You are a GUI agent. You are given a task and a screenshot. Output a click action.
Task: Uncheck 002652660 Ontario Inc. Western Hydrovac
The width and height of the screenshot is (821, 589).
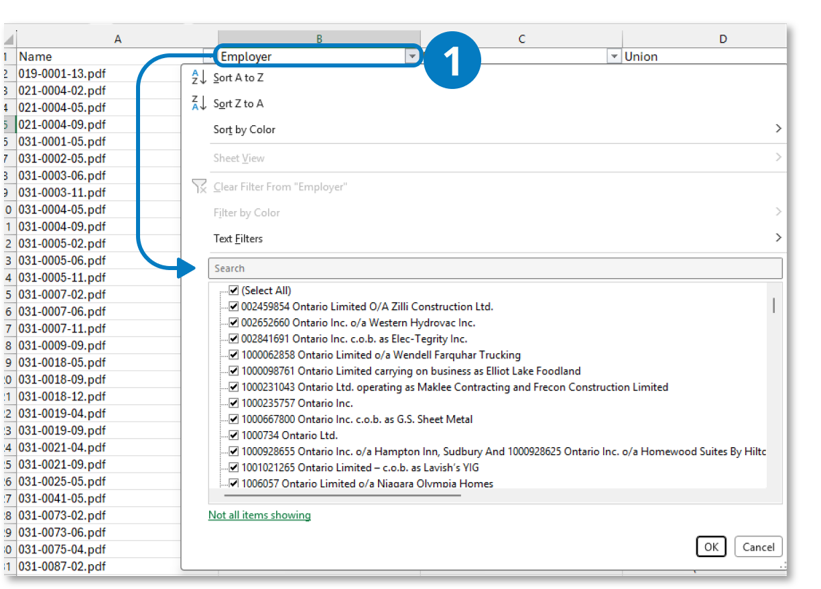(x=234, y=323)
